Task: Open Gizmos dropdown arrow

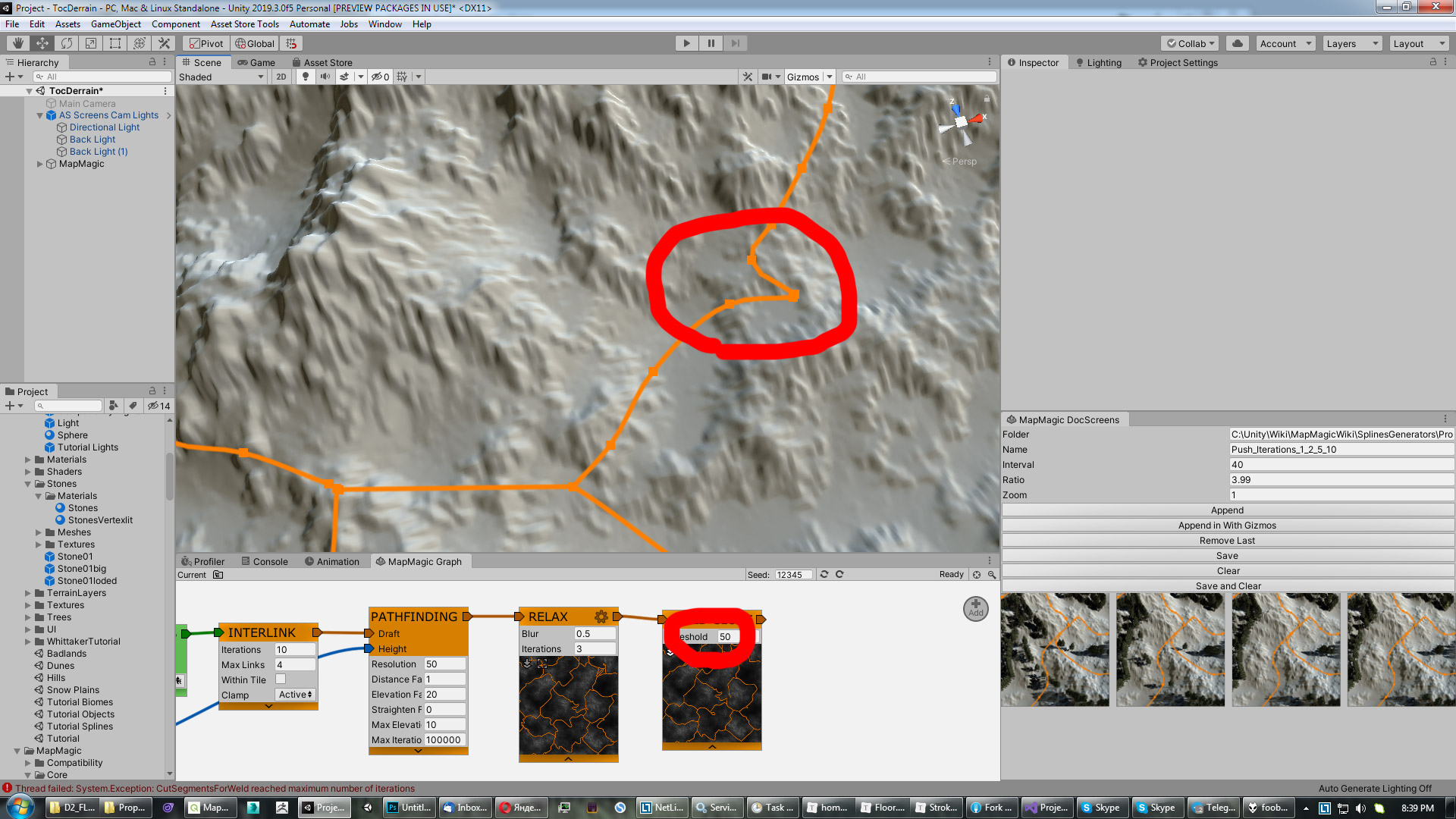Action: click(x=830, y=77)
